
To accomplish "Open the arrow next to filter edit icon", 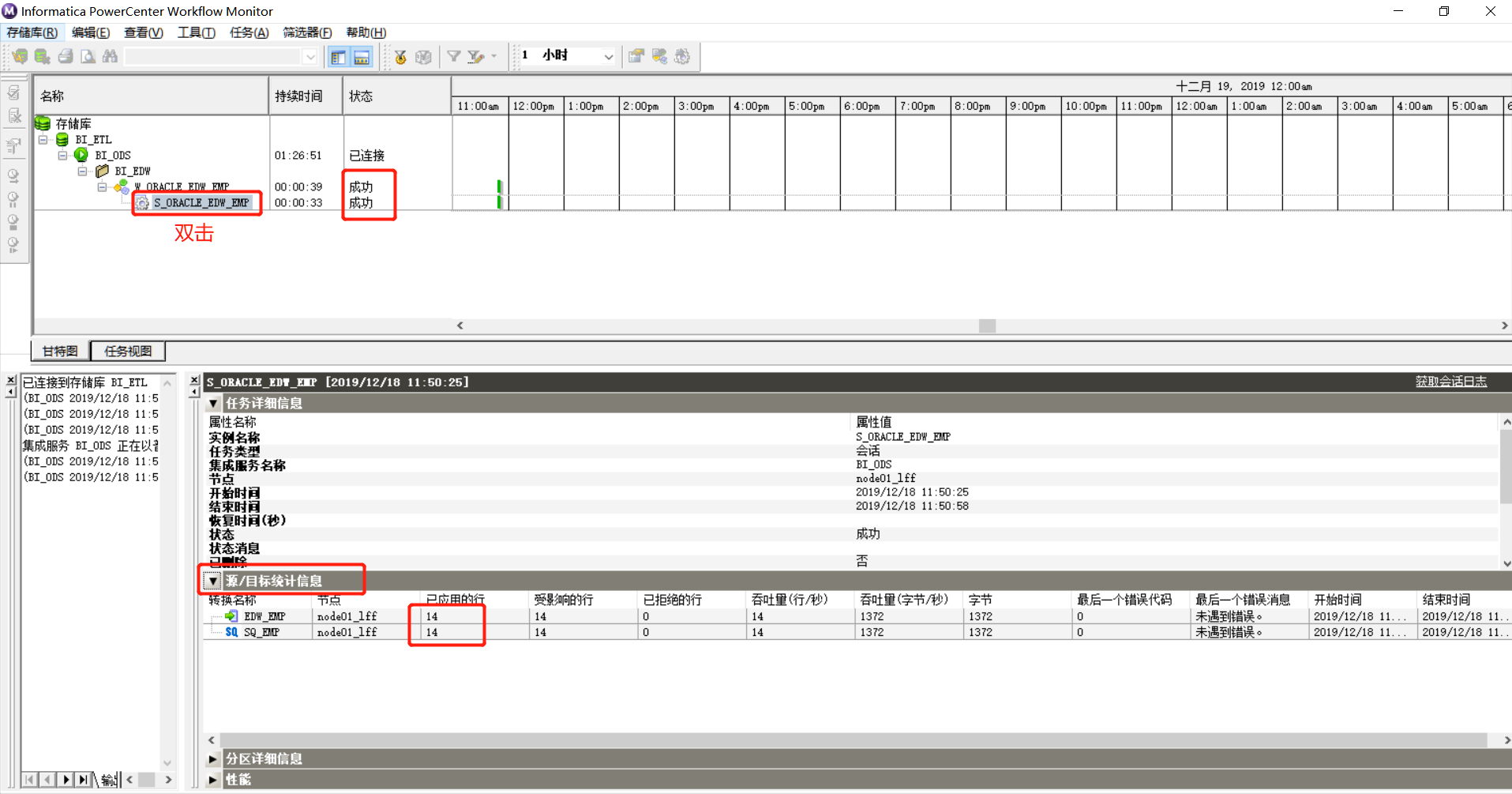I will (x=494, y=56).
